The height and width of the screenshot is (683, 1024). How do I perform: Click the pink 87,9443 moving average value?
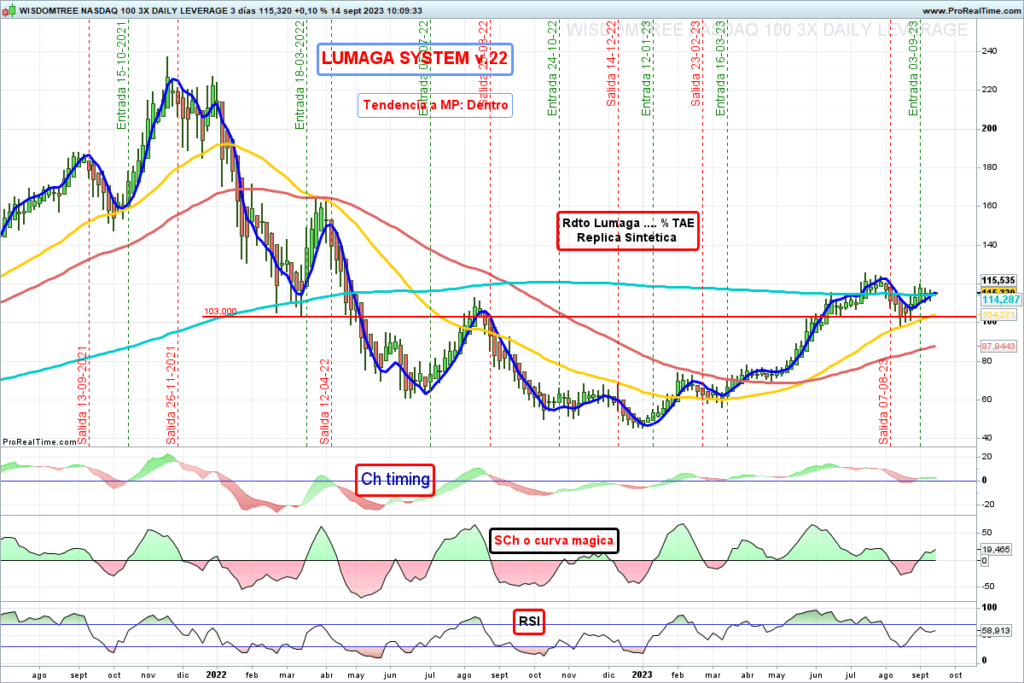tap(998, 346)
